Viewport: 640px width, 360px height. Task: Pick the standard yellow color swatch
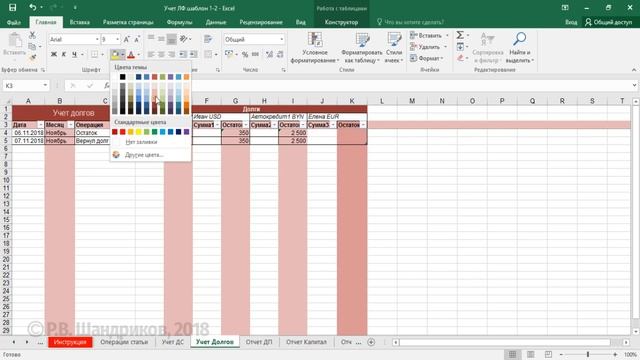(138, 132)
